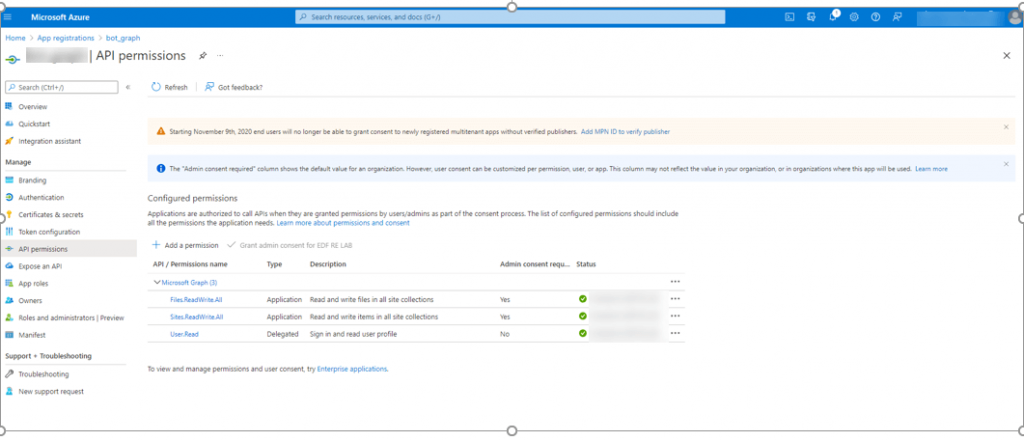Open Sites.ReadWrite.All permission
Image resolution: width=1024 pixels, height=441 pixels.
coord(197,317)
